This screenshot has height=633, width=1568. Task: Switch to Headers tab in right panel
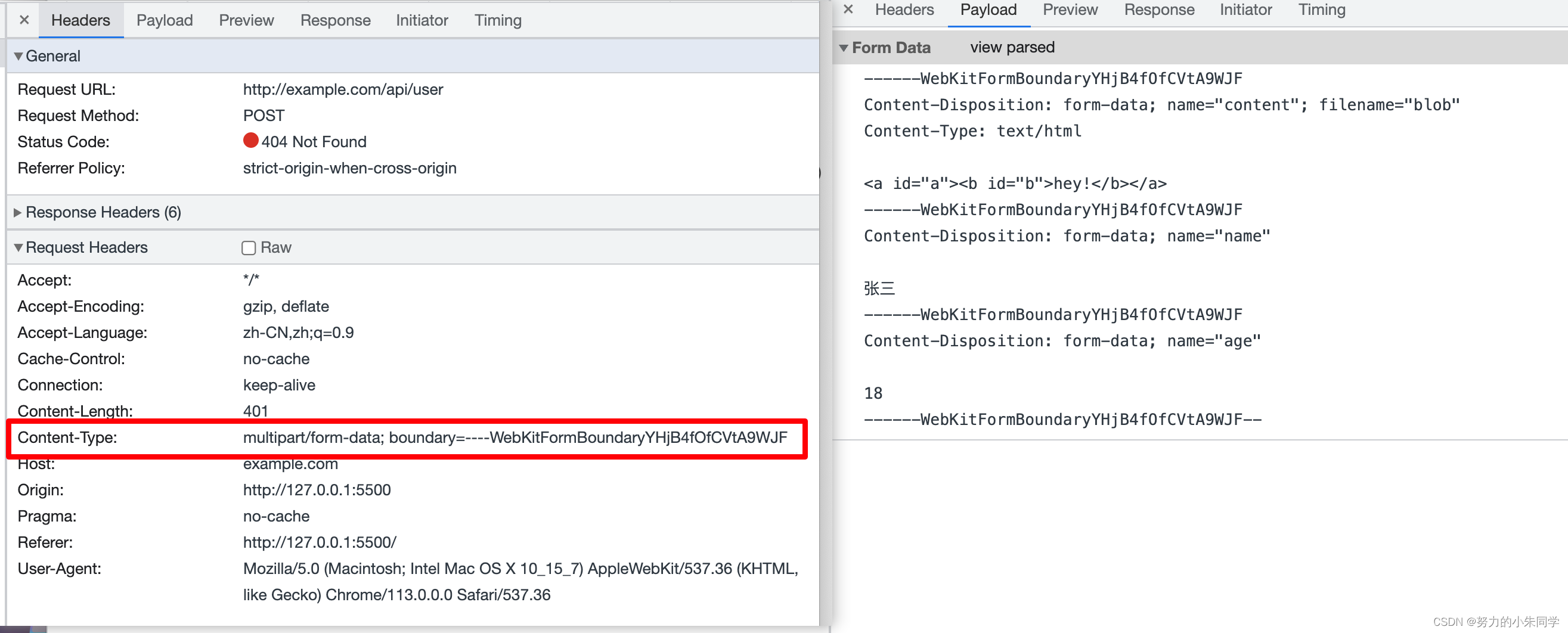pyautogui.click(x=904, y=10)
